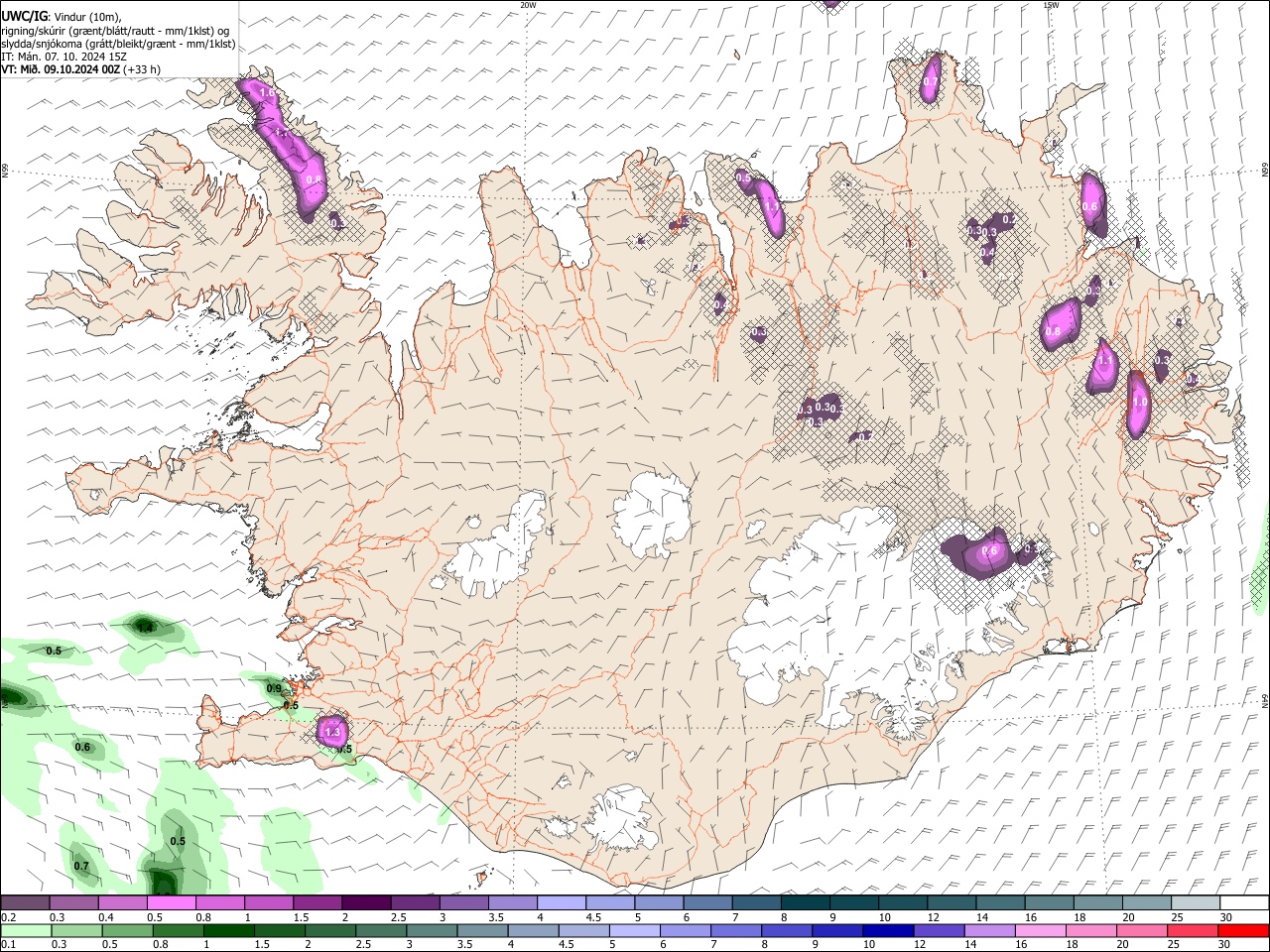Pick the 10–12 deep navy rain legend swatch
Viewport: 1270px width, 952px height.
pos(889,930)
